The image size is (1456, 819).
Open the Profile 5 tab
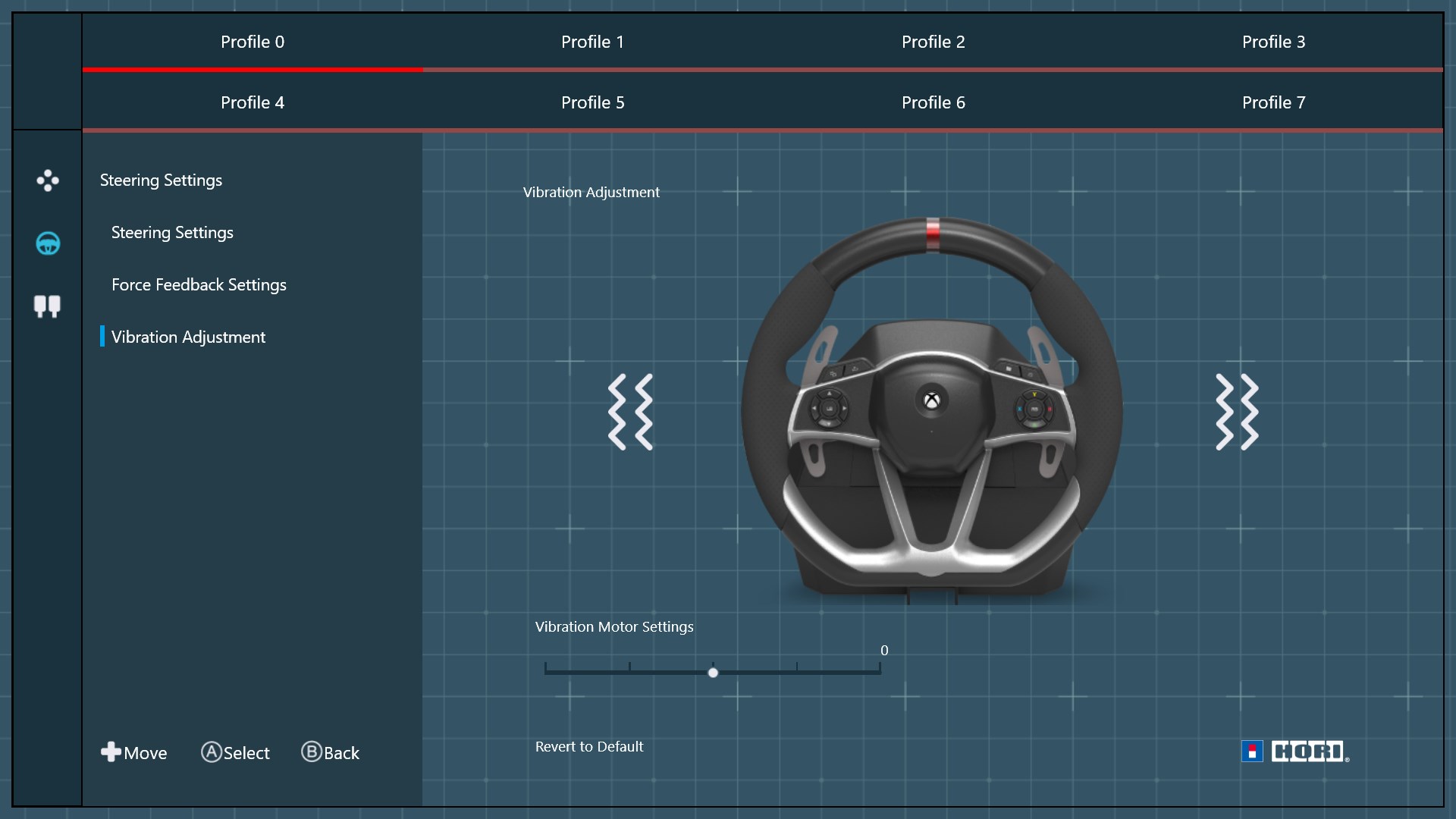click(x=592, y=103)
